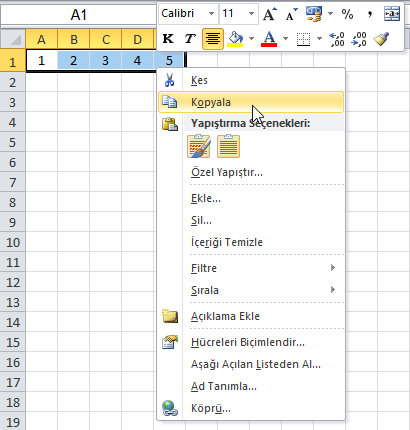The height and width of the screenshot is (430, 410).
Task: Select the format painter brush
Action: (x=381, y=39)
